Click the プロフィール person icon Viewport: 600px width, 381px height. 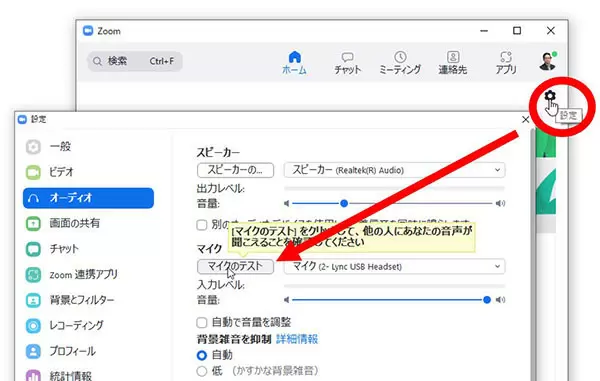pyautogui.click(x=33, y=352)
